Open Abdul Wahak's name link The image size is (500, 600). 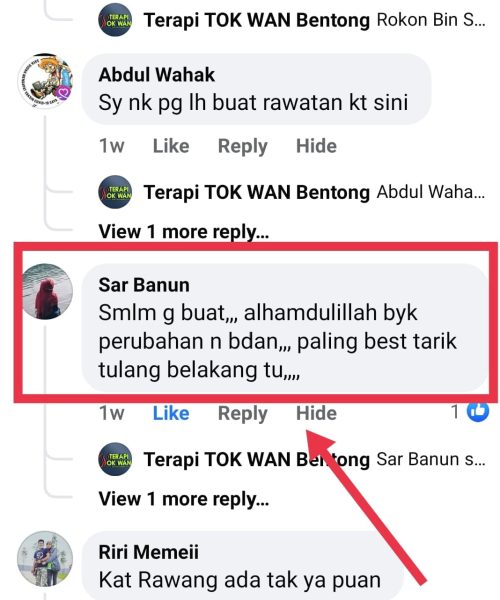coord(156,75)
